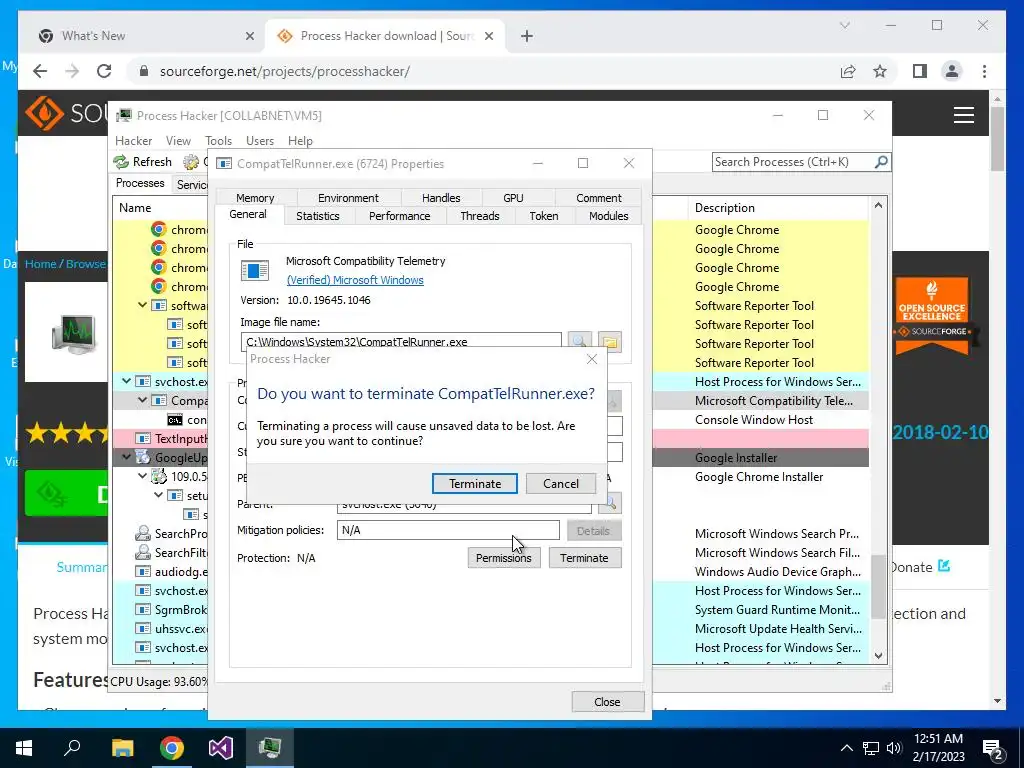
Task: Click the Chrome share page icon
Action: pos(848,71)
